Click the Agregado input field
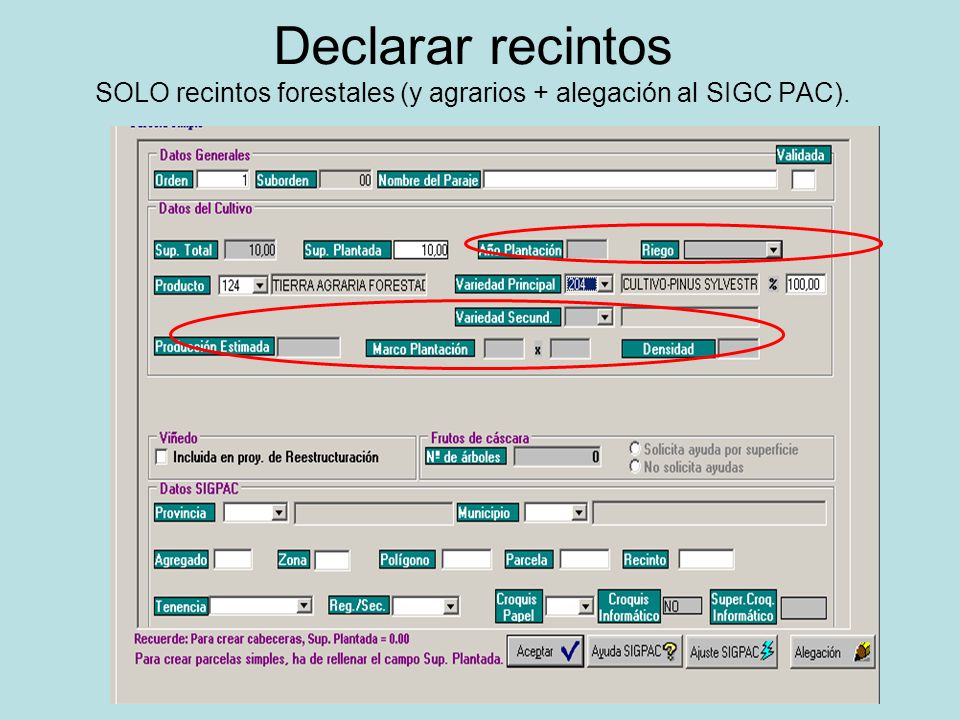 tap(233, 560)
